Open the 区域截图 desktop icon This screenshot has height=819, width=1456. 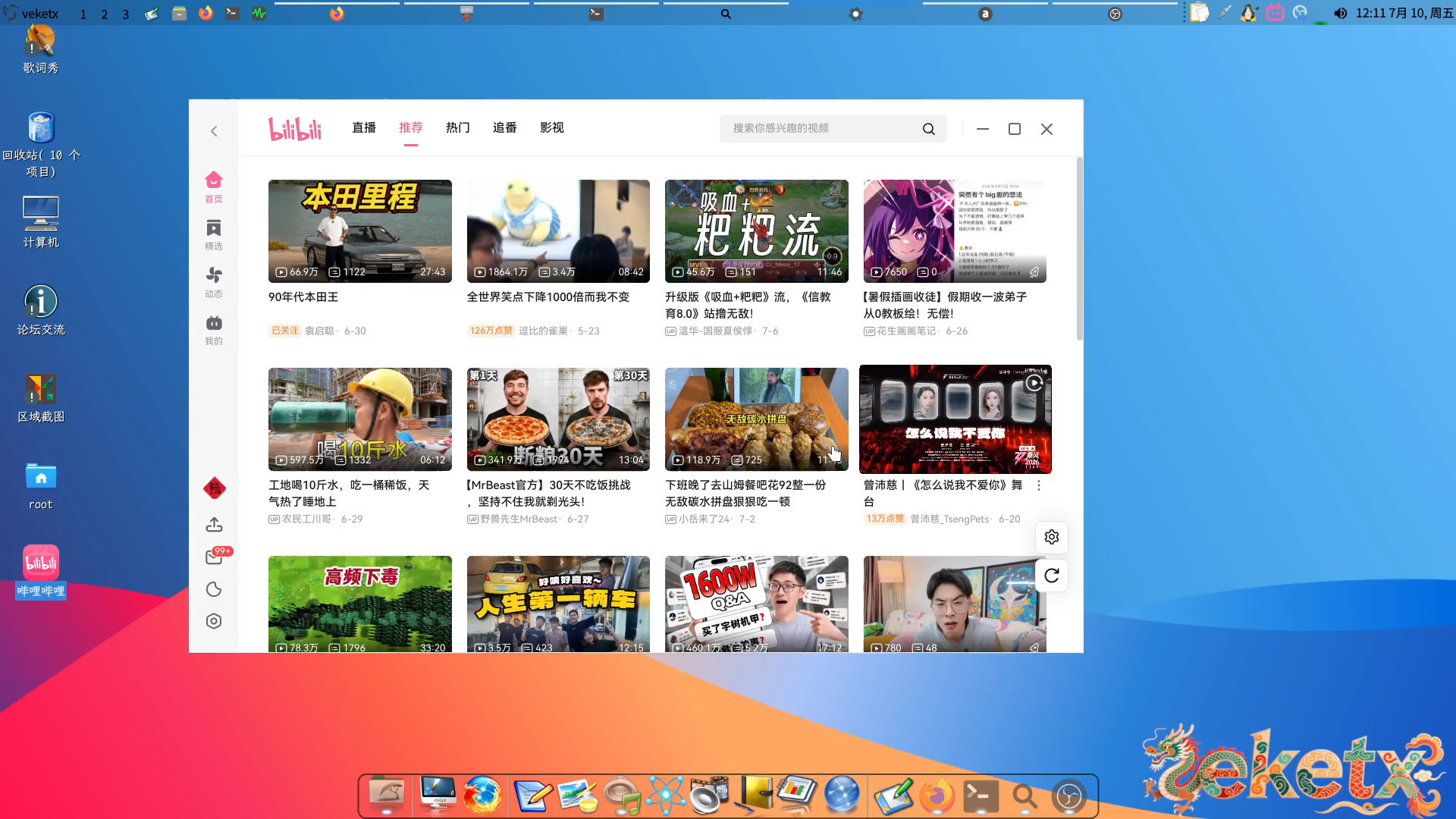click(41, 398)
